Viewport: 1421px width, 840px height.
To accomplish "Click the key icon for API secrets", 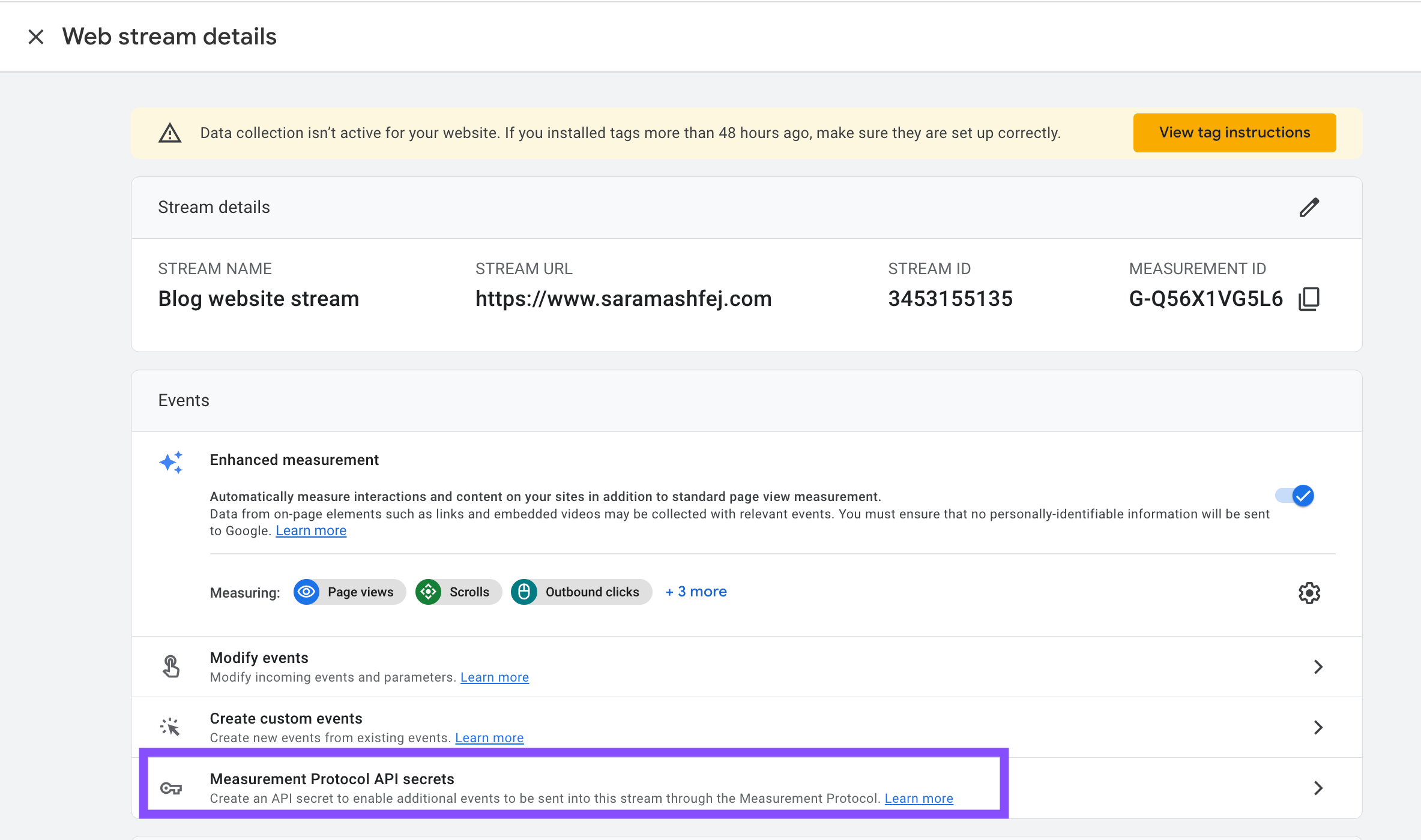I will click(x=171, y=788).
